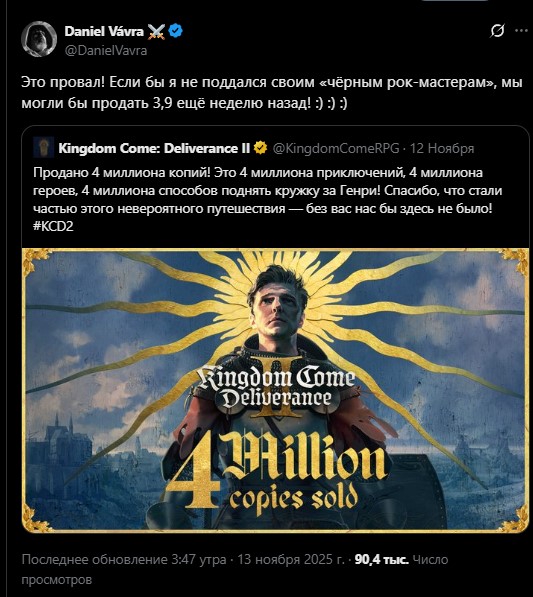Screen dimensions: 533x597
Task: Open Kingdom Come: Deliverance II avatar
Action: click(x=43, y=148)
